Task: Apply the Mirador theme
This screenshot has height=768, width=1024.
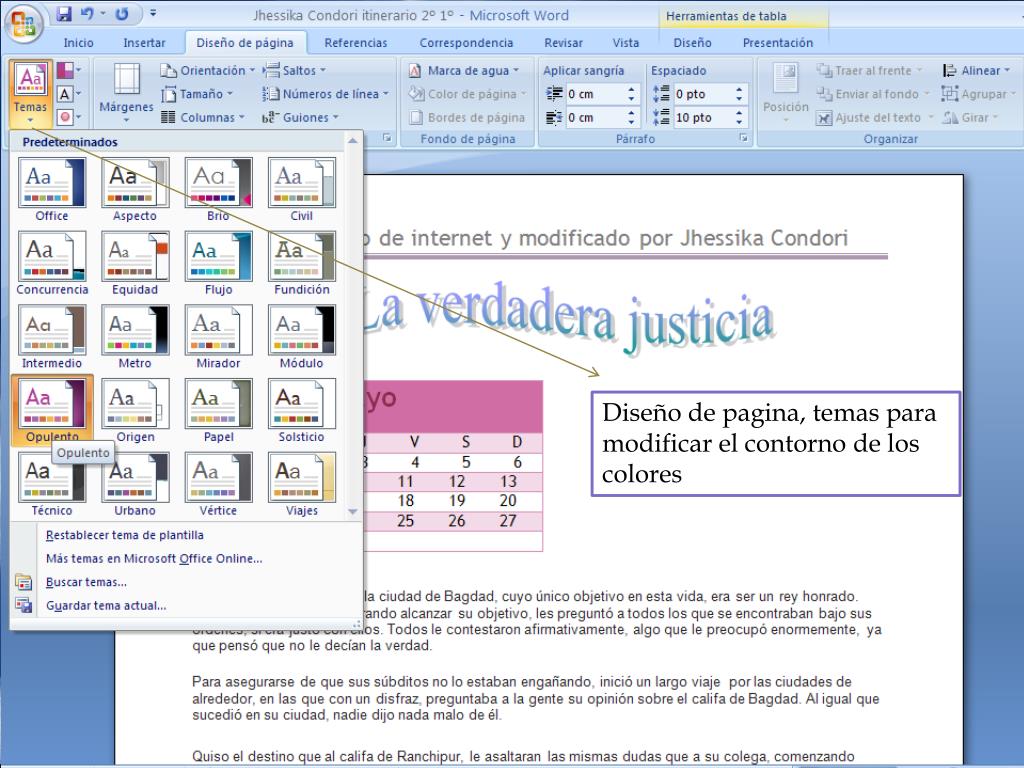Action: pos(218,337)
